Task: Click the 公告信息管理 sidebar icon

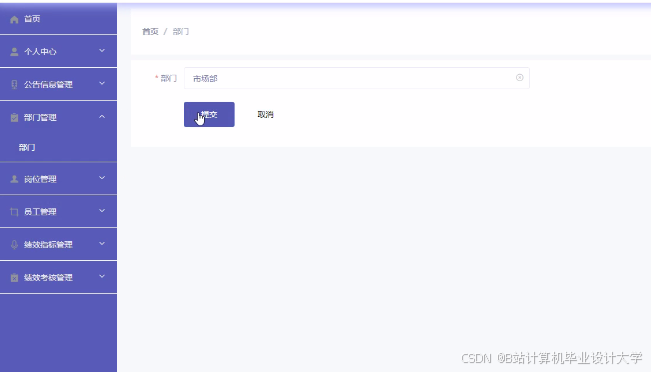Action: point(14,84)
